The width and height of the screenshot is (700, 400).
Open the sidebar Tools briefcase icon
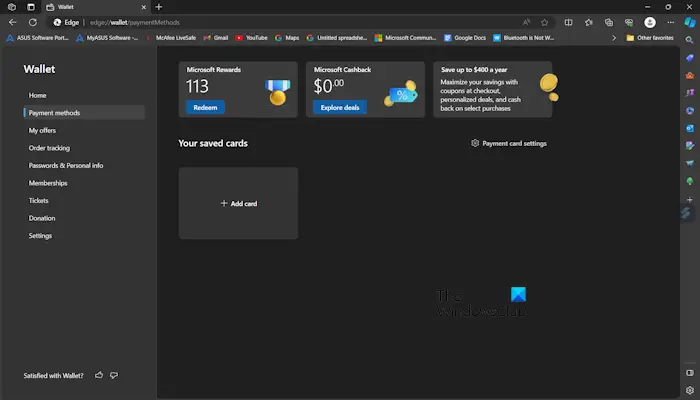tap(690, 75)
